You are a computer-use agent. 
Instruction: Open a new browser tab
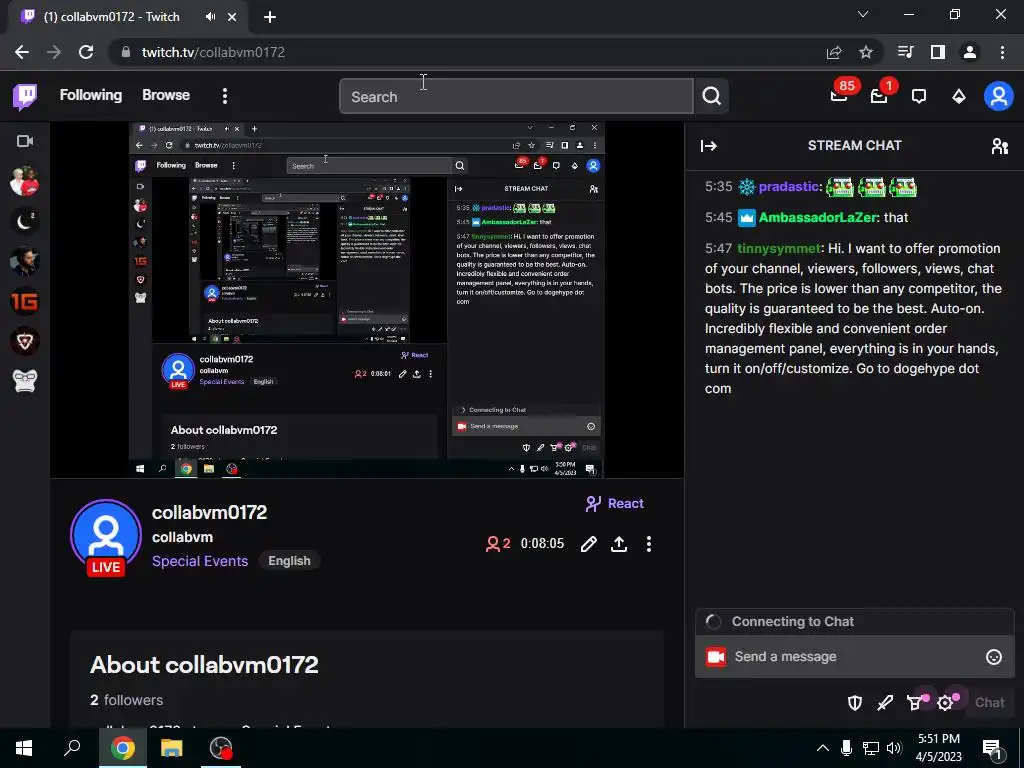pyautogui.click(x=270, y=17)
